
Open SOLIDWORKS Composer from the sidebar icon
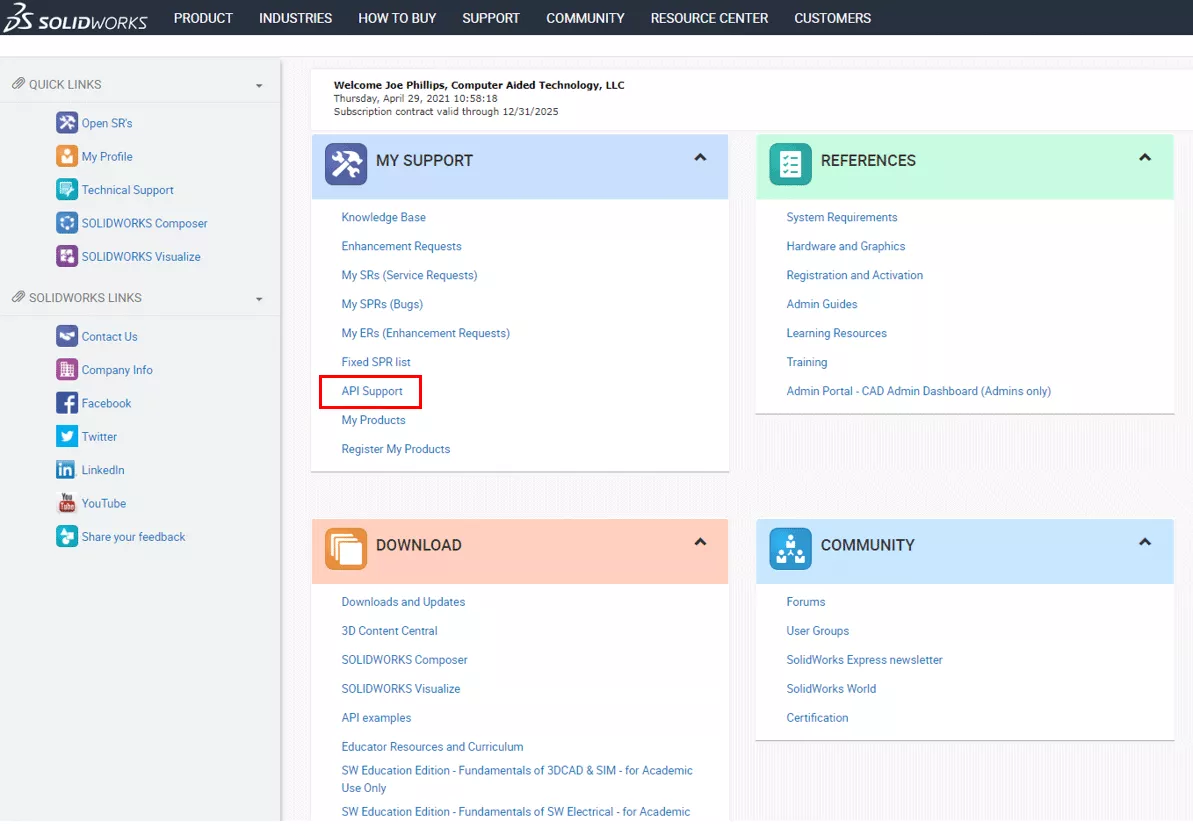(66, 222)
